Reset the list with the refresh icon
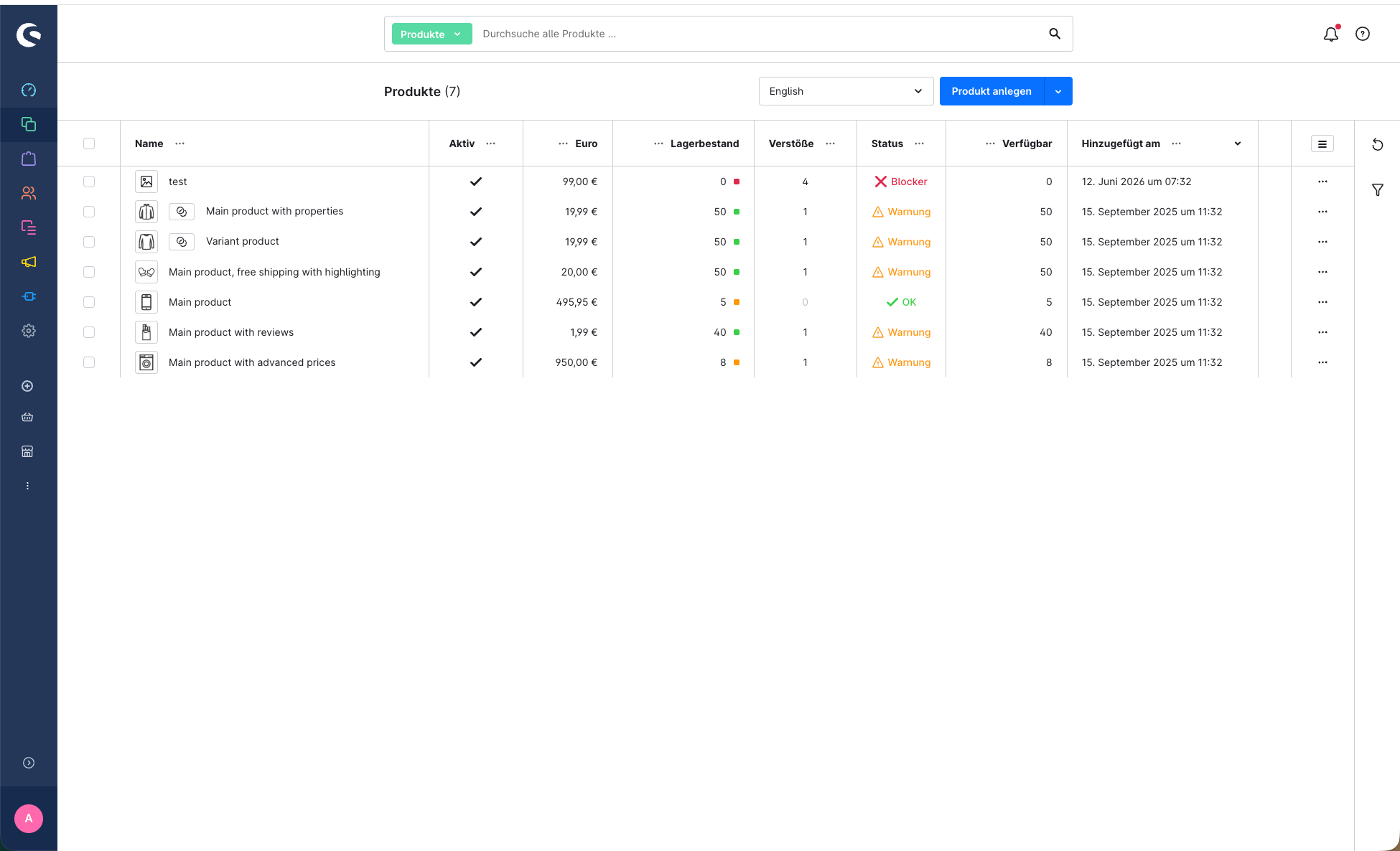This screenshot has width=1400, height=851. tap(1377, 144)
